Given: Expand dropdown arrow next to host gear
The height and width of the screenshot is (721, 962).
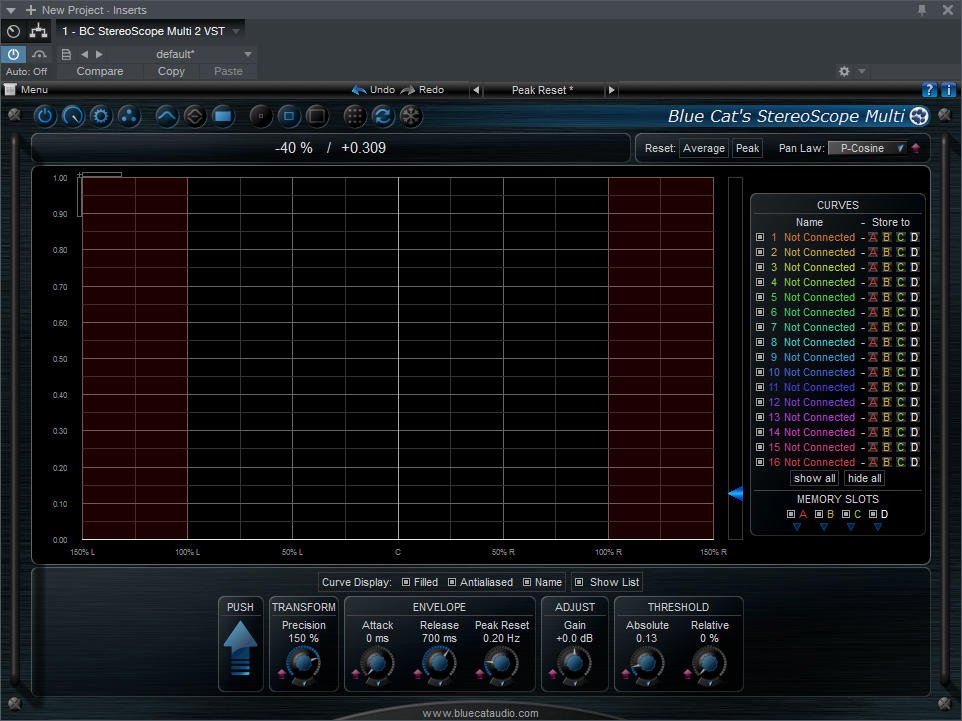Looking at the screenshot, I should 861,71.
